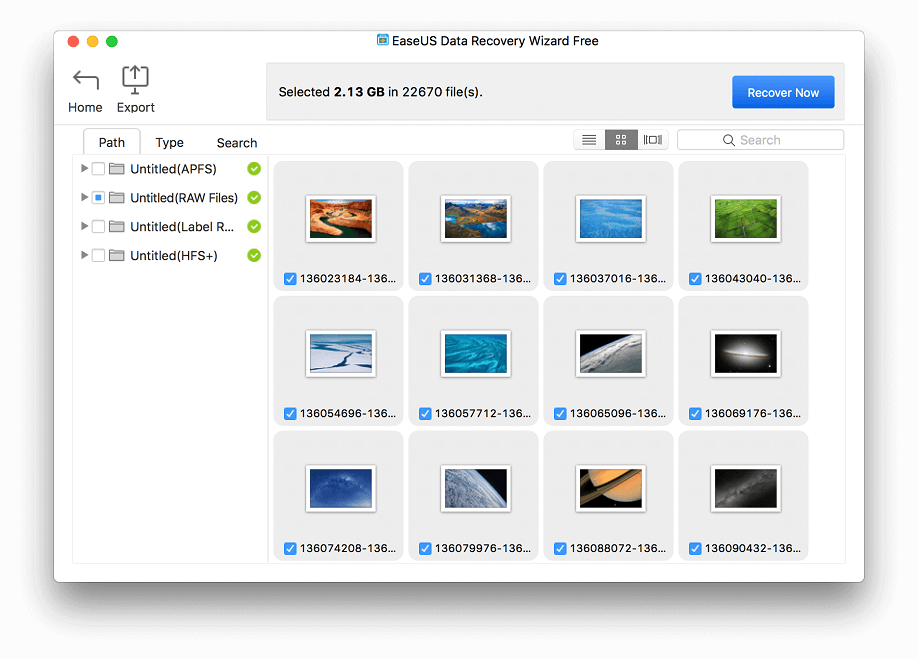Click the Recover Now button
This screenshot has width=918, height=659.
coord(783,91)
